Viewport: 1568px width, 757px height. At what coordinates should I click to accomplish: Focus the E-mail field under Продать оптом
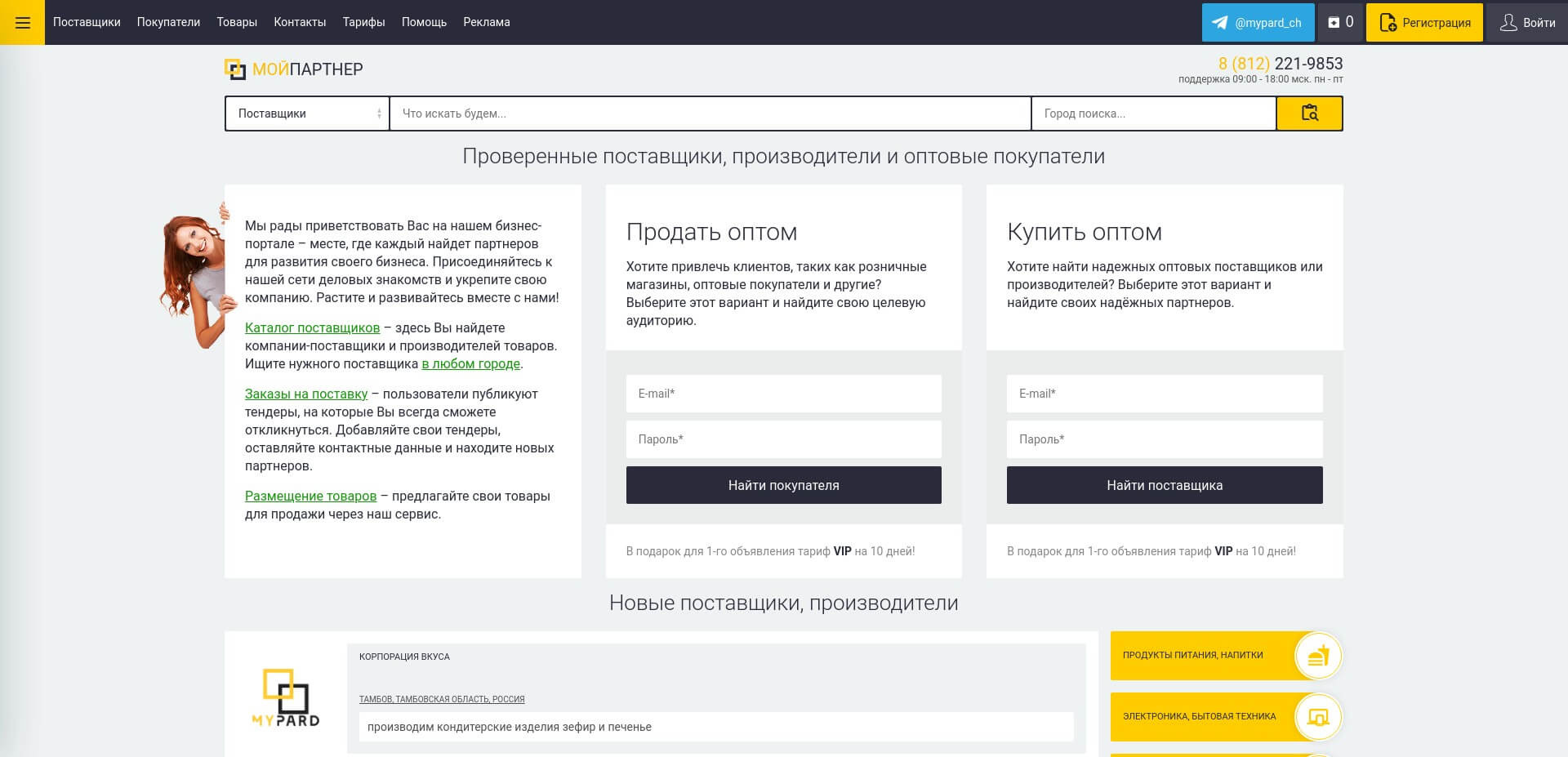(x=783, y=394)
